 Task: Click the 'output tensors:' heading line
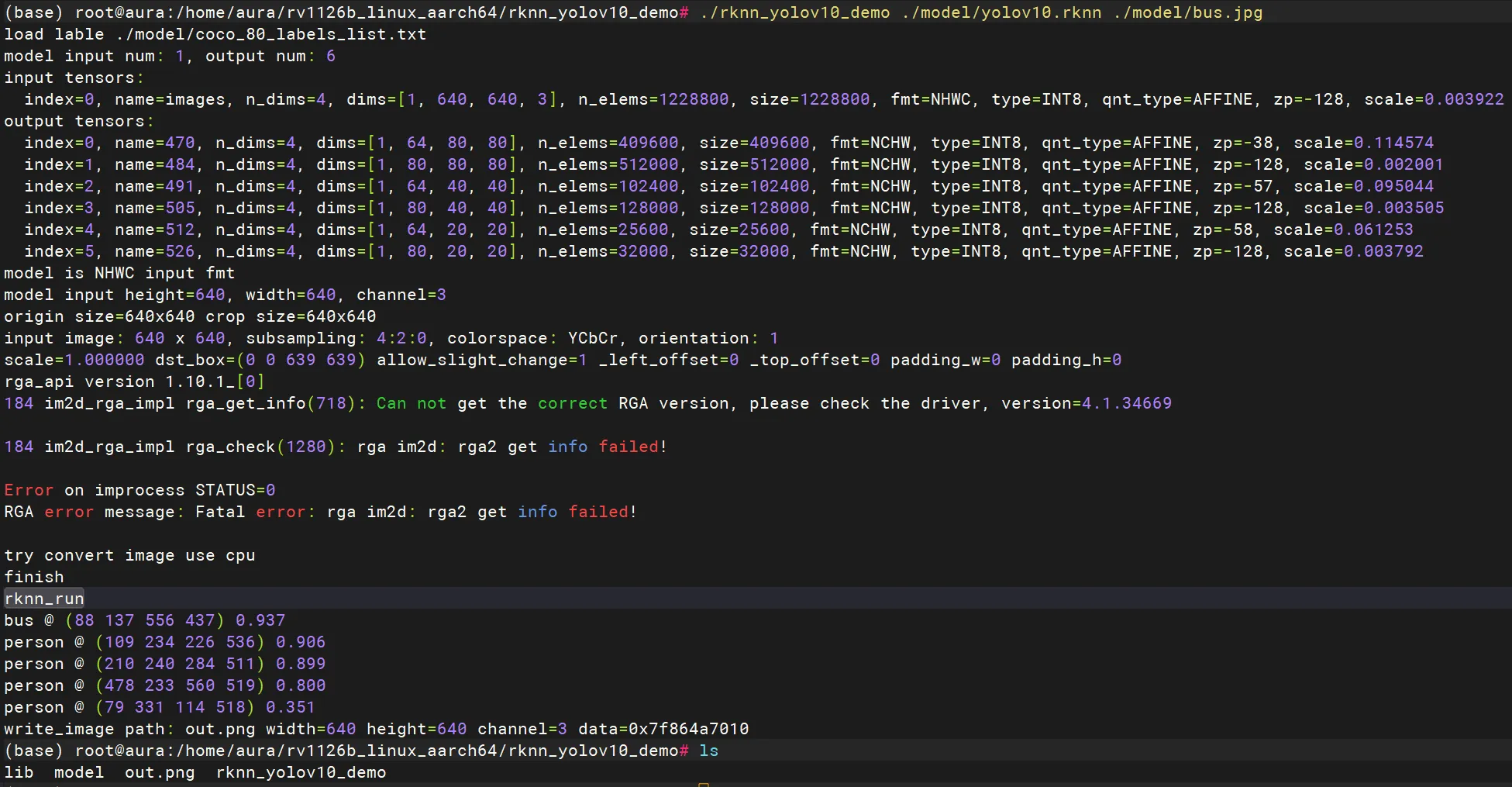(x=79, y=121)
